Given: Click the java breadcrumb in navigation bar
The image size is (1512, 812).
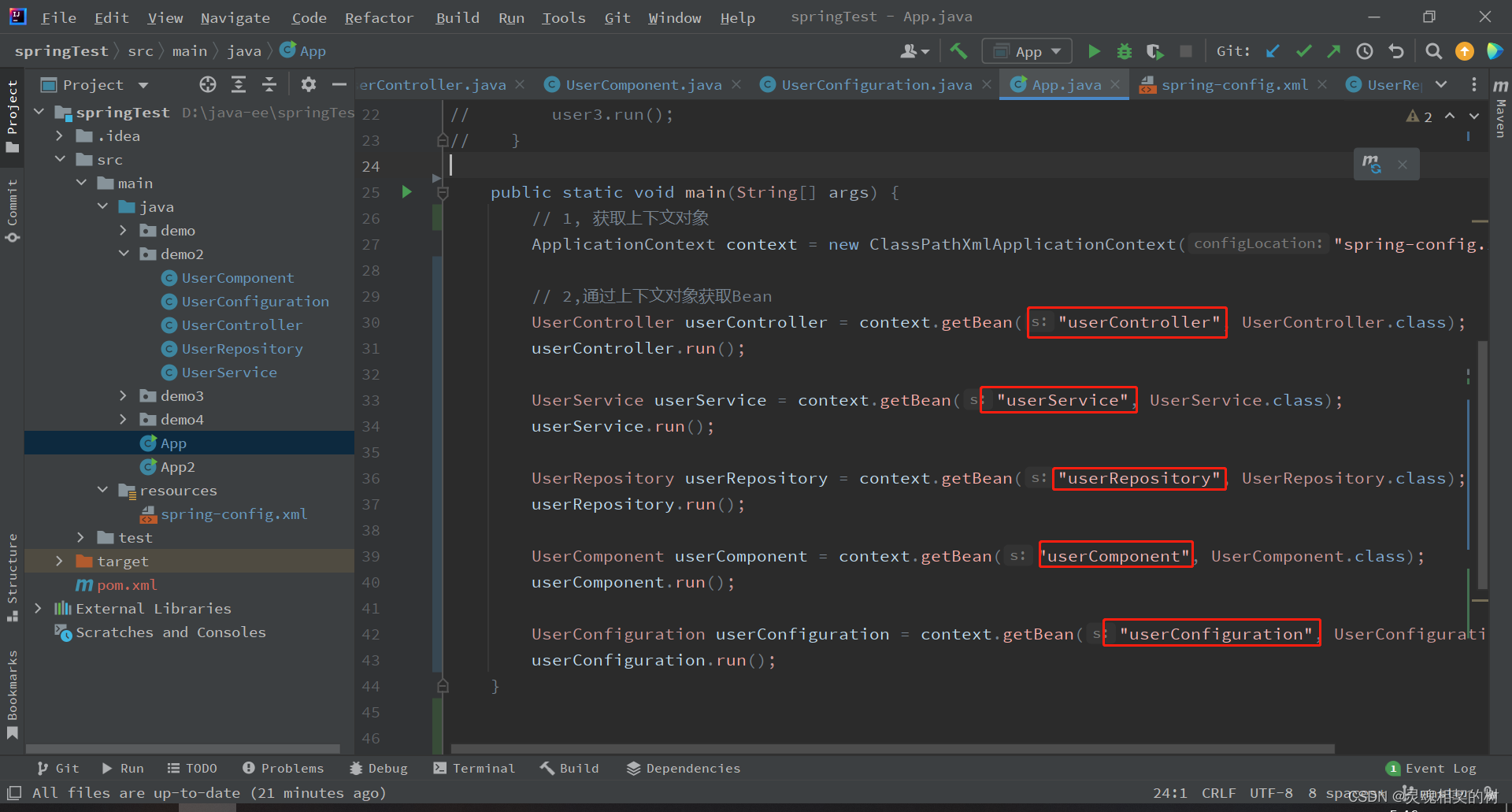Looking at the screenshot, I should [x=244, y=51].
